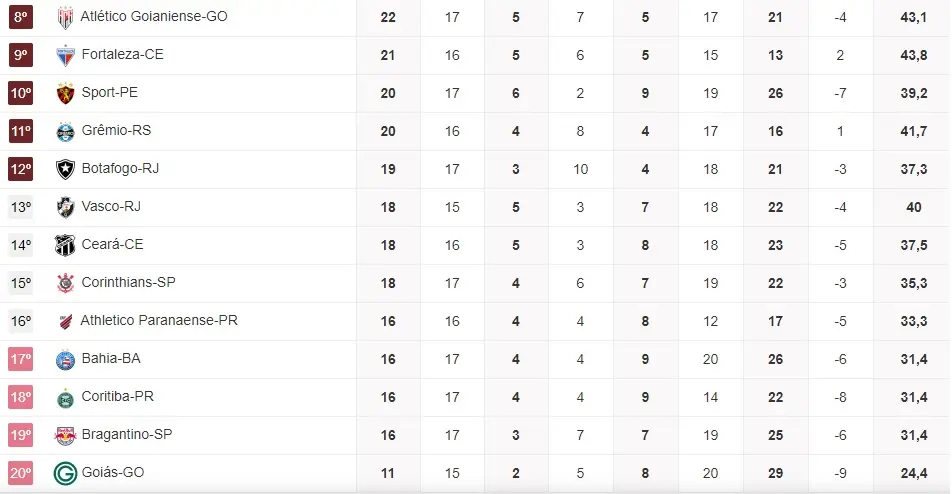Click the 8º position badge
Screen dimensions: 952x494
pyautogui.click(x=21, y=17)
